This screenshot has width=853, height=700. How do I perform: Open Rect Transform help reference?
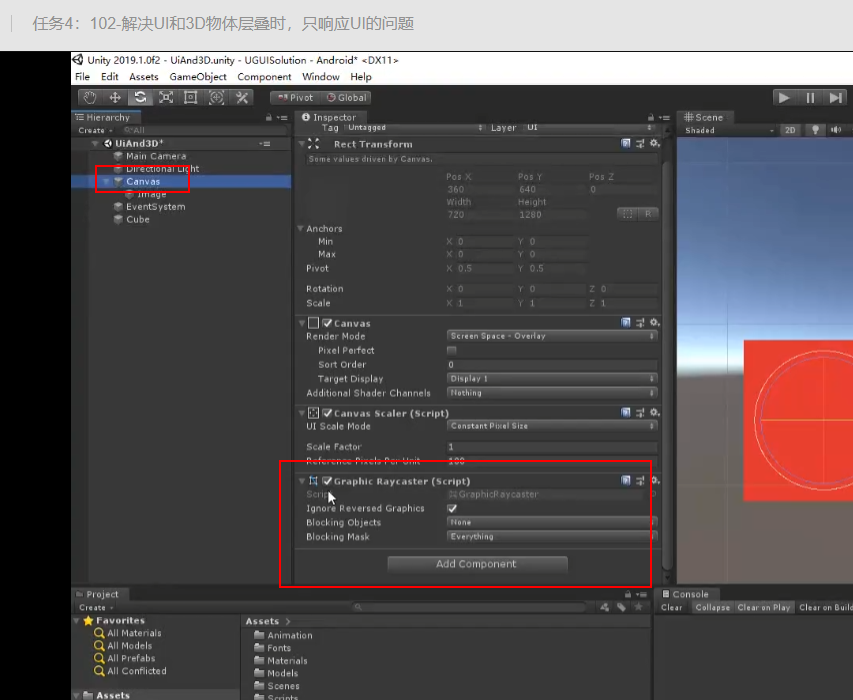[626, 144]
